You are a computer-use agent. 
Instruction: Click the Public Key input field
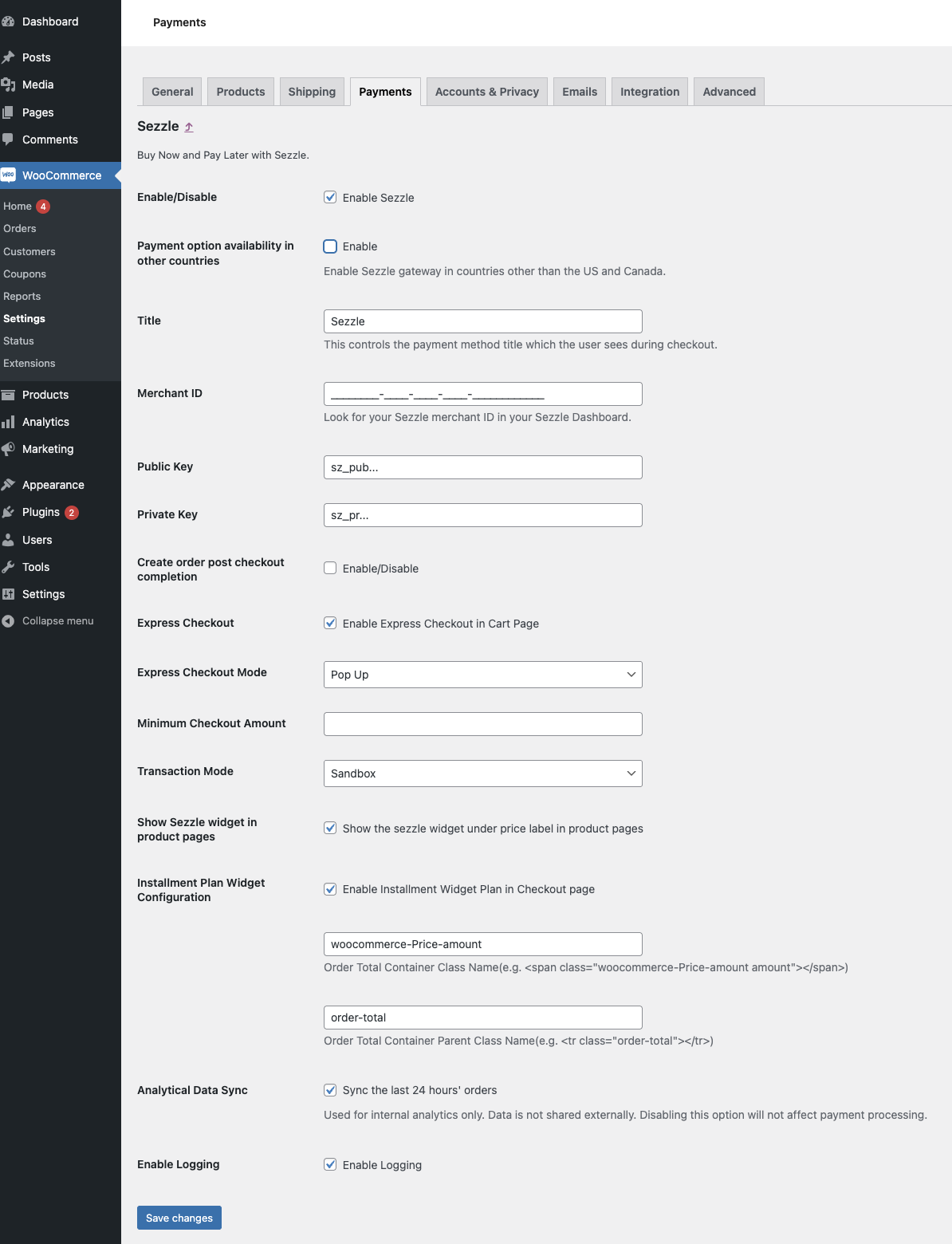tap(483, 467)
